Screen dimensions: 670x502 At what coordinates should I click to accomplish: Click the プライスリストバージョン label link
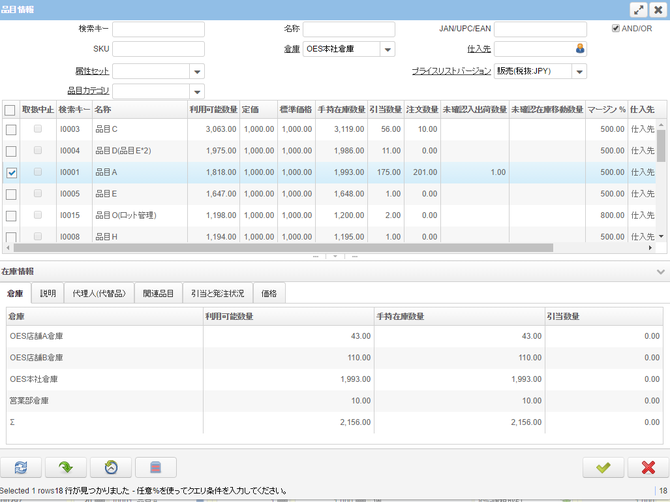451,71
